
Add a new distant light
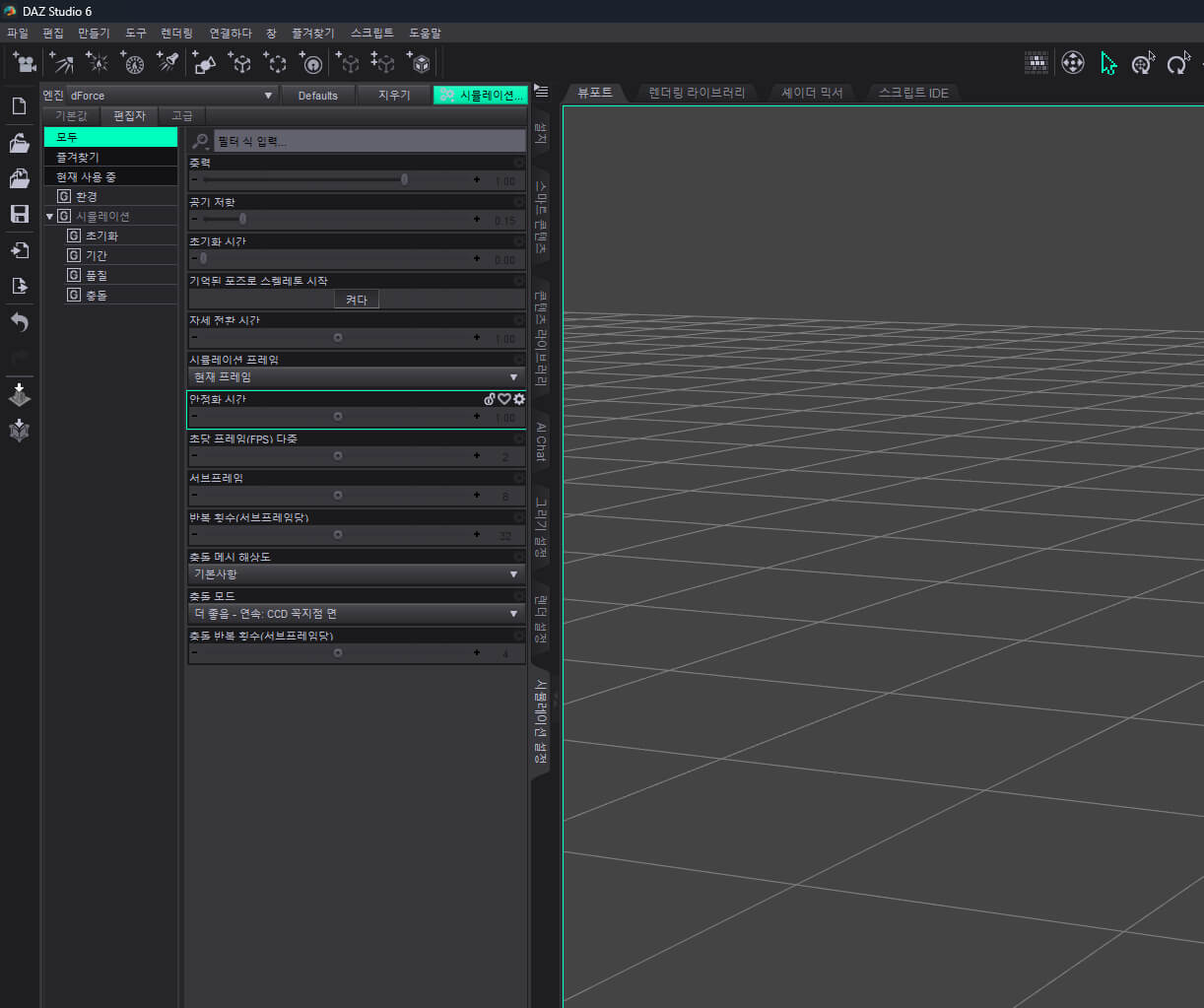tap(61, 63)
